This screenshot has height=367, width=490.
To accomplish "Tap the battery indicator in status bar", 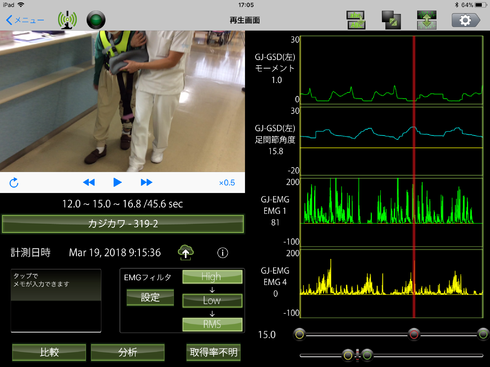I will (481, 5).
